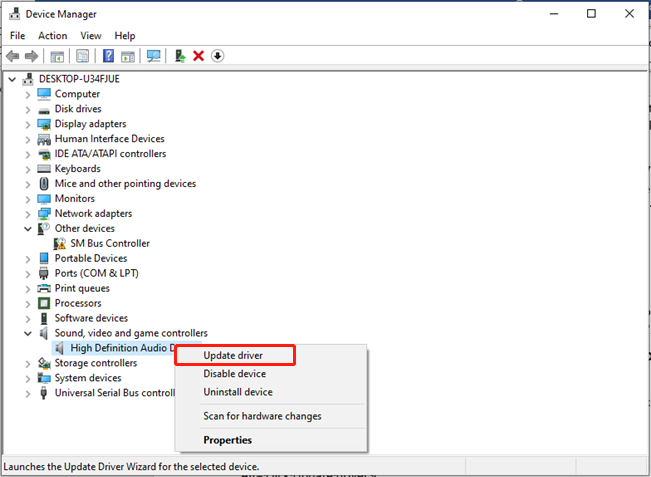Click the Universal Serial Bus controllers USB icon
Viewport: 651px width, 477px height.
point(44,393)
